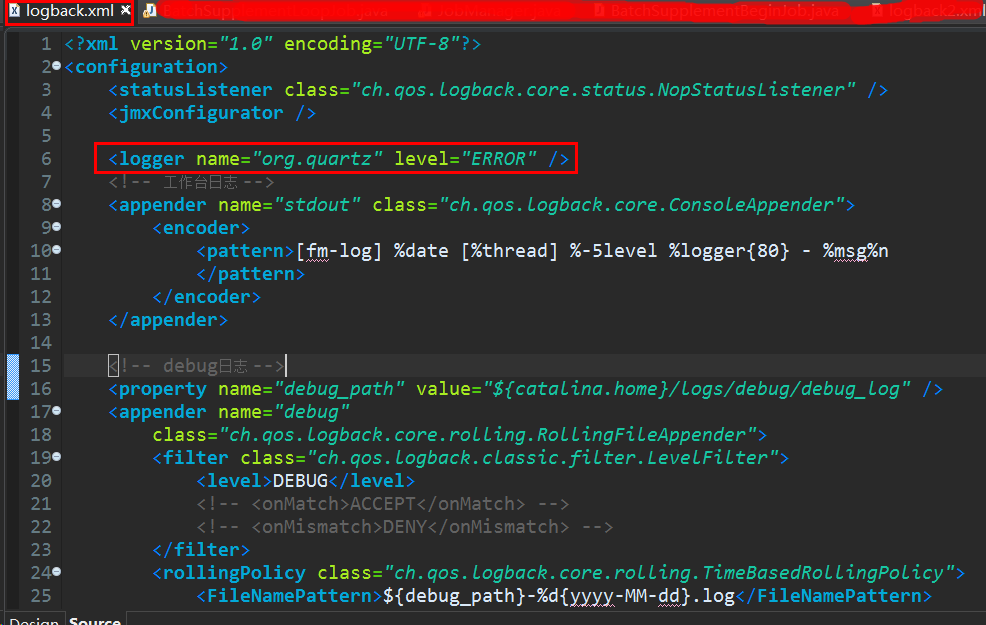Click the commented onMatch ACCEPT line

[382, 504]
